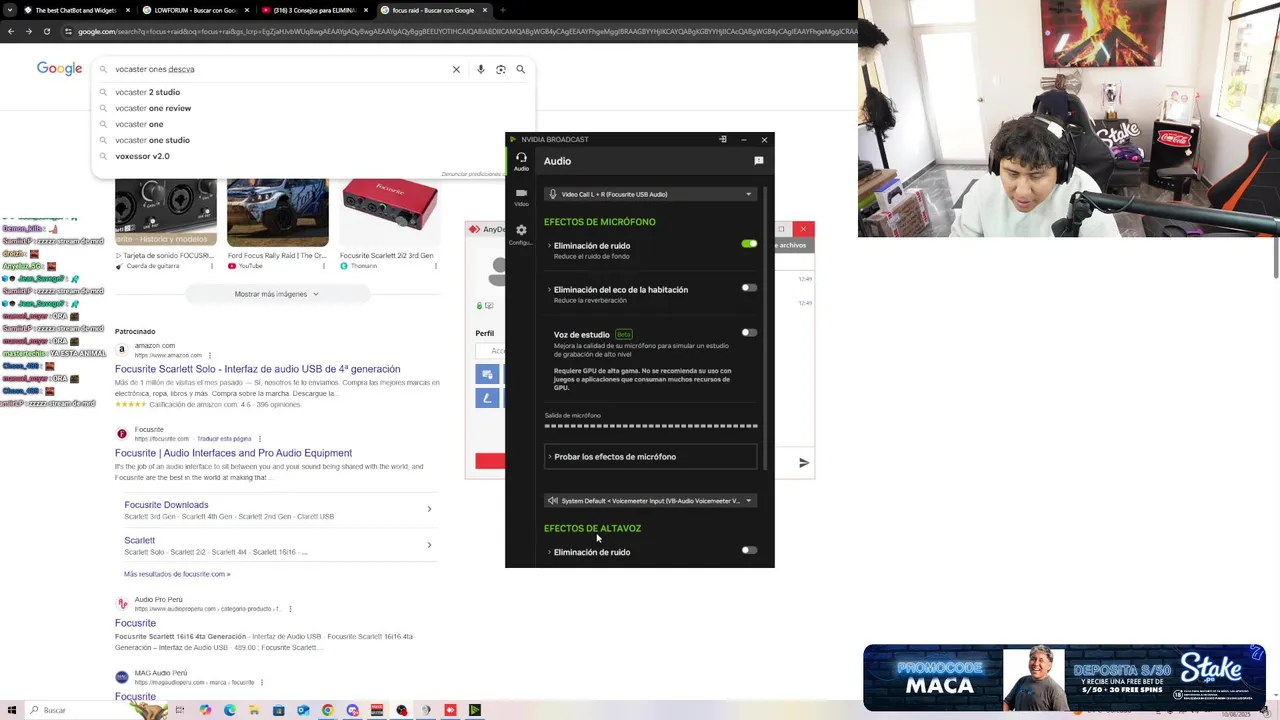Choose suggestion vocaster 2 studio
The width and height of the screenshot is (1280, 720).
(147, 92)
